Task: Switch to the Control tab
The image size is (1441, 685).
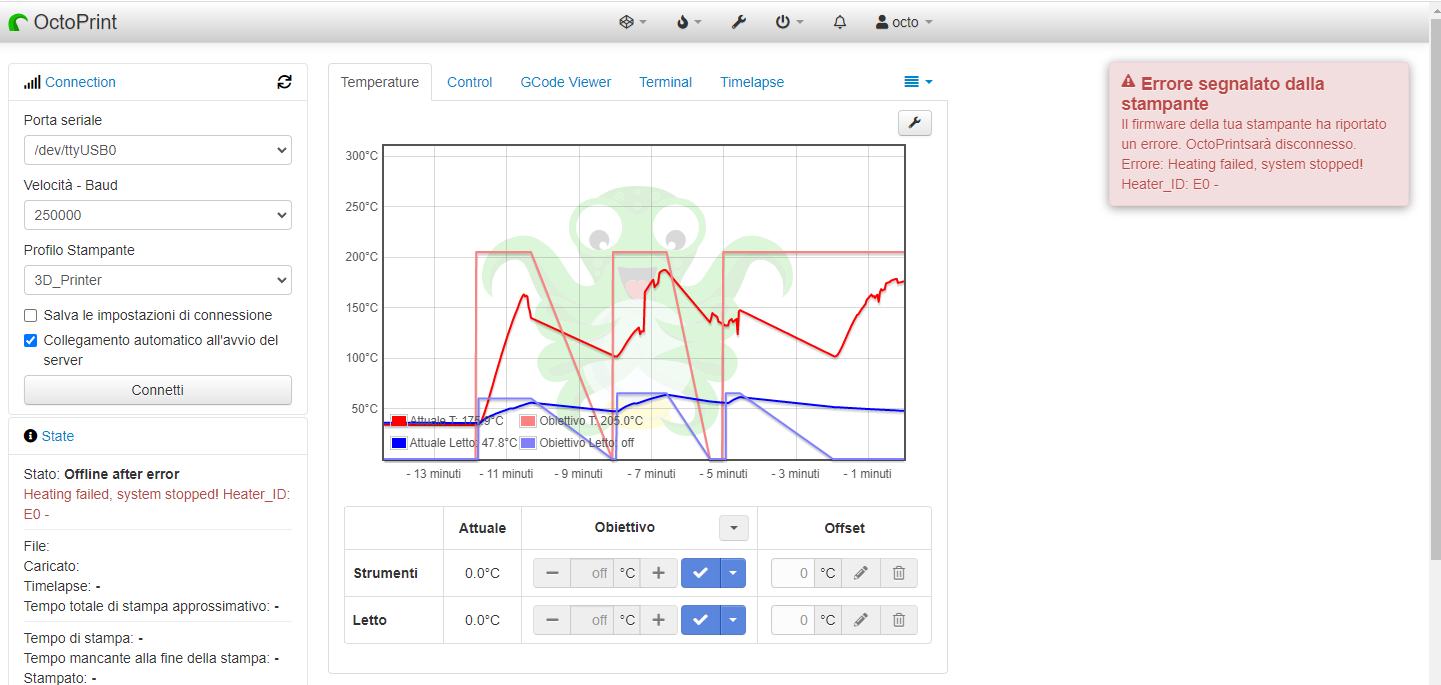Action: point(470,82)
